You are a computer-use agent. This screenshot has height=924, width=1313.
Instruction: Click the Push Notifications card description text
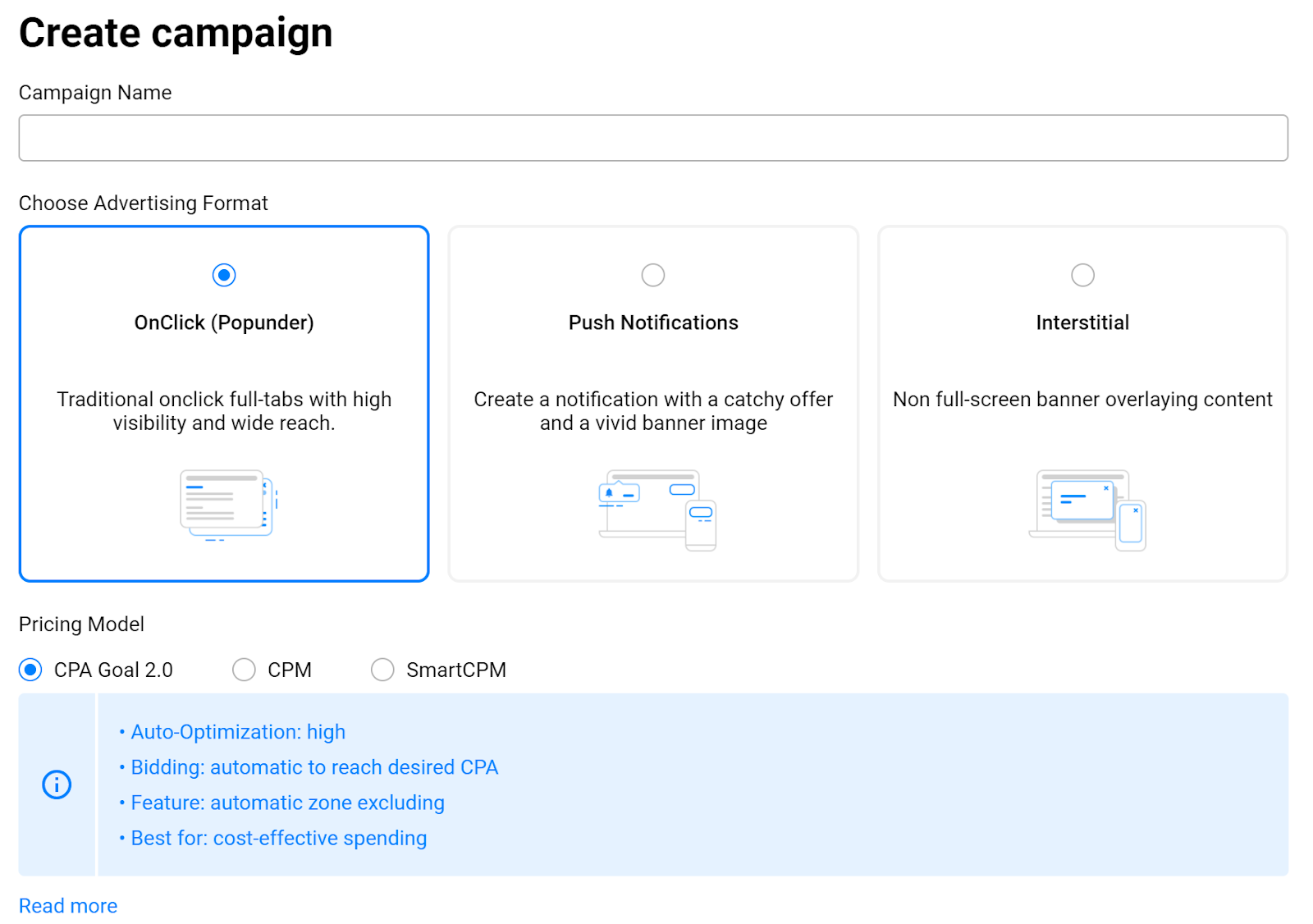tap(653, 411)
